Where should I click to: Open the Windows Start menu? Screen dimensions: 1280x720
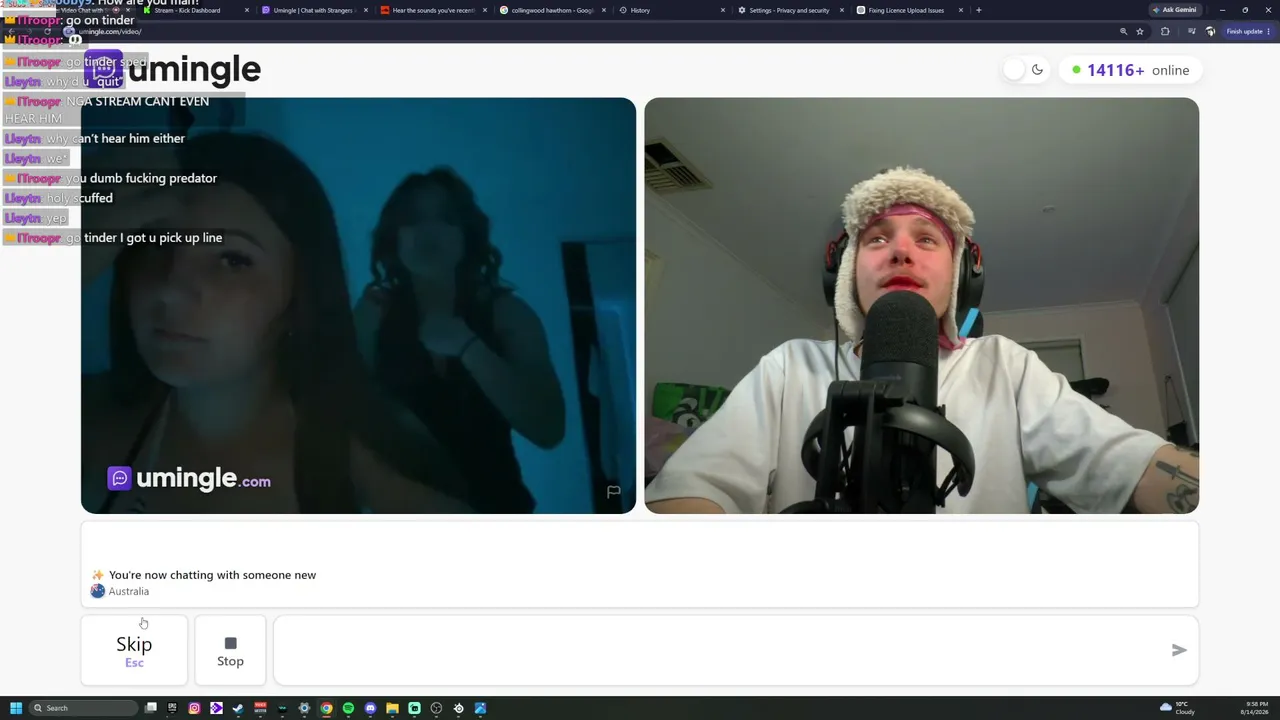click(x=16, y=708)
